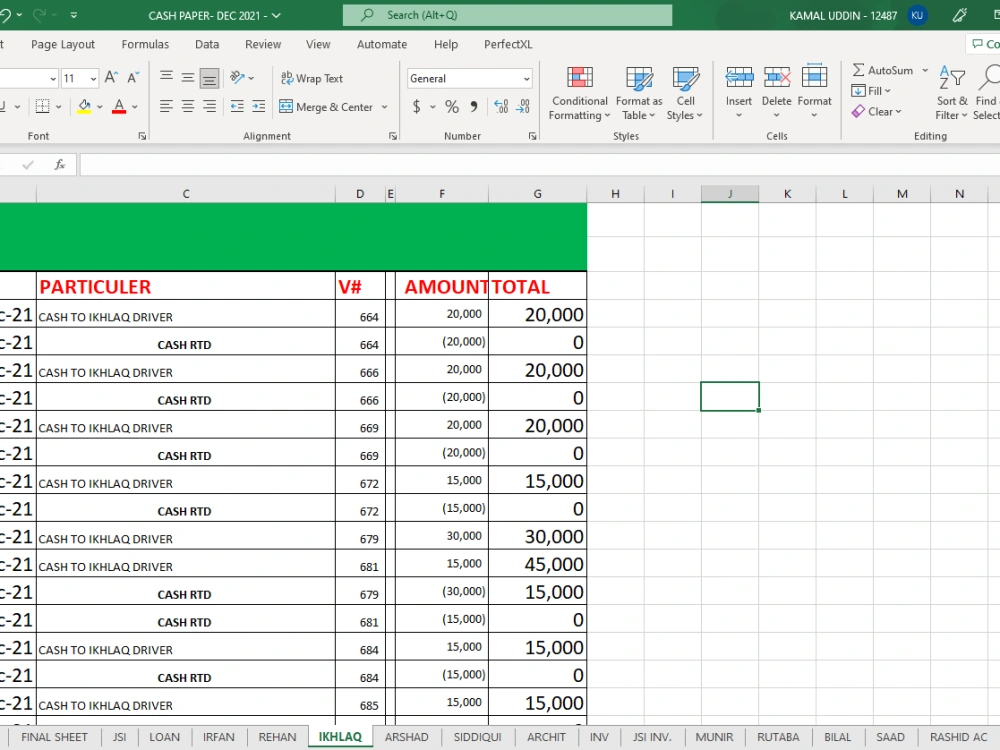This screenshot has height=750, width=1000.
Task: Open Customize Quick Access Toolbar arrow
Action: pos(74,15)
